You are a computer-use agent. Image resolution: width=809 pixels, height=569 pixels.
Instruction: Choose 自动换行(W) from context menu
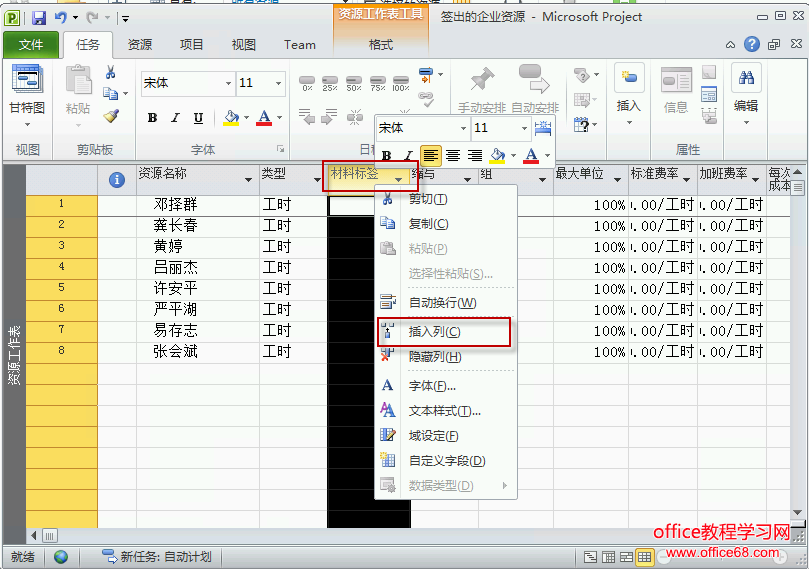click(444, 302)
